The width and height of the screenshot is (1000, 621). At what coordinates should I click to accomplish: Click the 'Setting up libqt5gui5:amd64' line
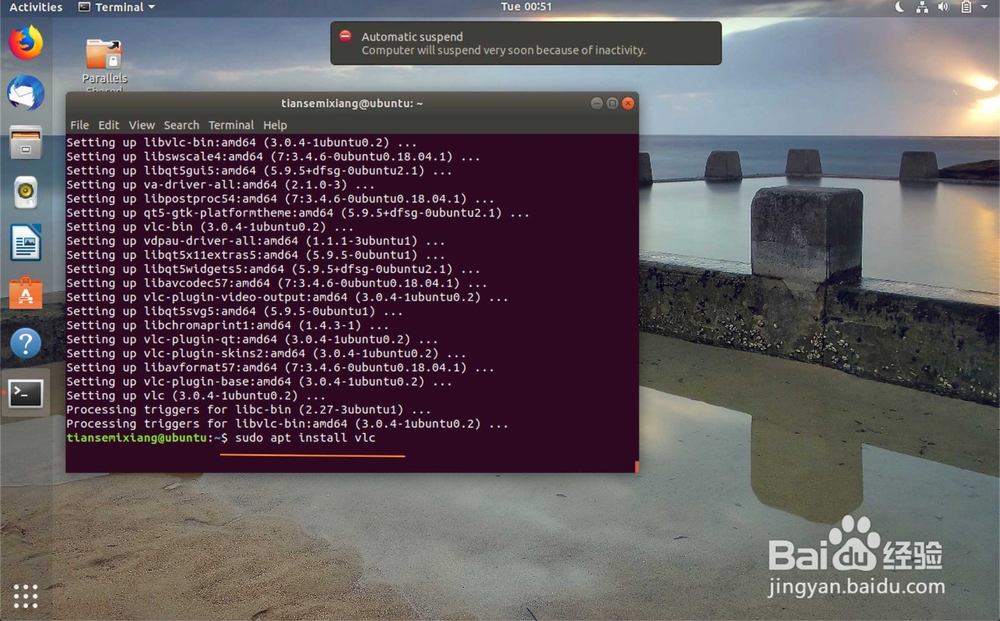(259, 172)
